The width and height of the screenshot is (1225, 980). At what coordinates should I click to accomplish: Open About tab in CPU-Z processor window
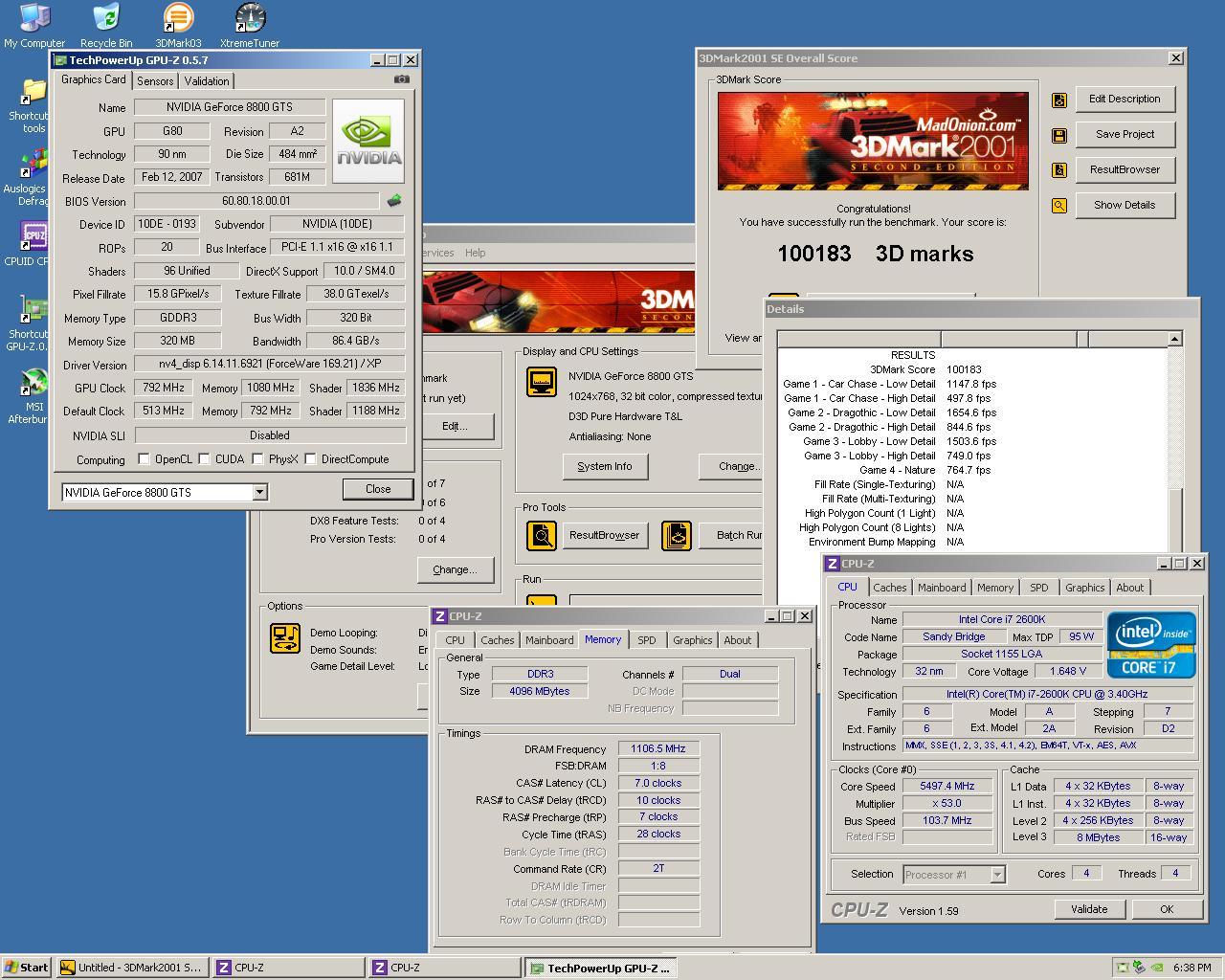pos(1129,588)
